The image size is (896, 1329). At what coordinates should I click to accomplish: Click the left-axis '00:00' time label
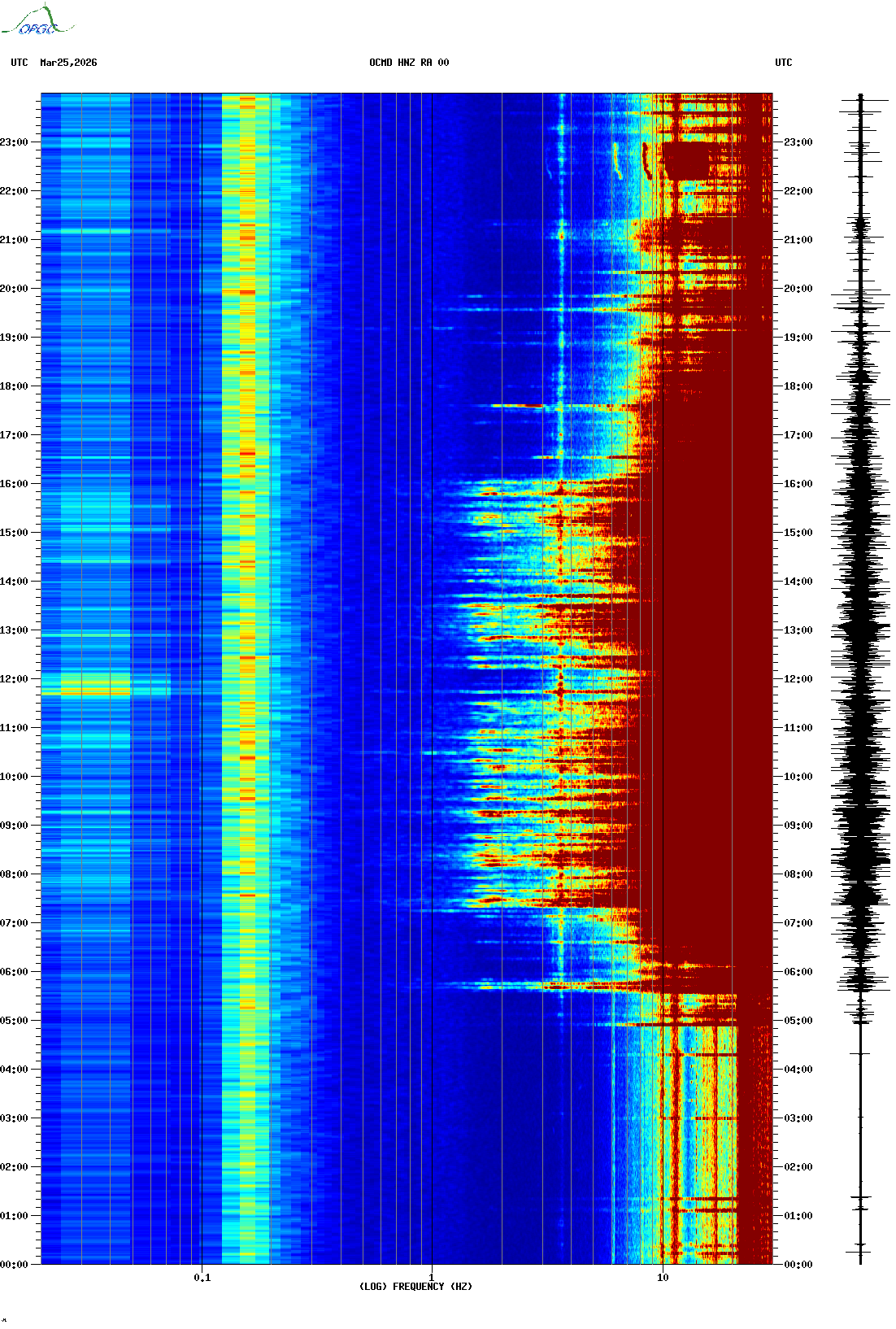[x=14, y=1265]
